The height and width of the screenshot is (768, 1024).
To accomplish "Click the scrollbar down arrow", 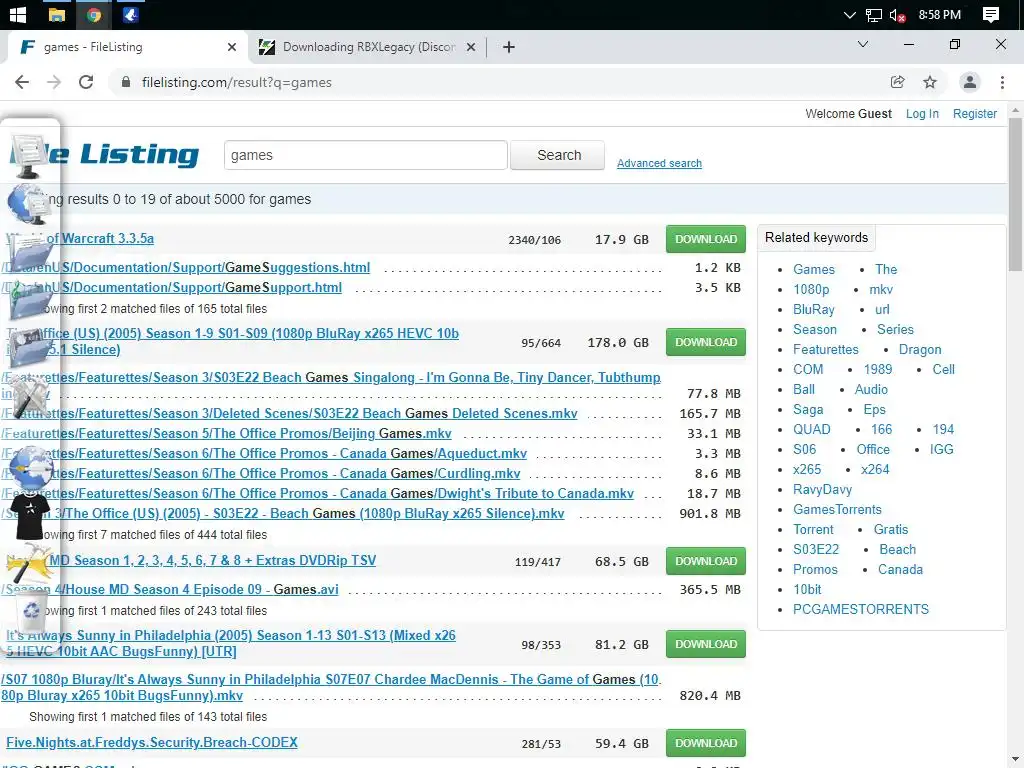I will point(1016,761).
